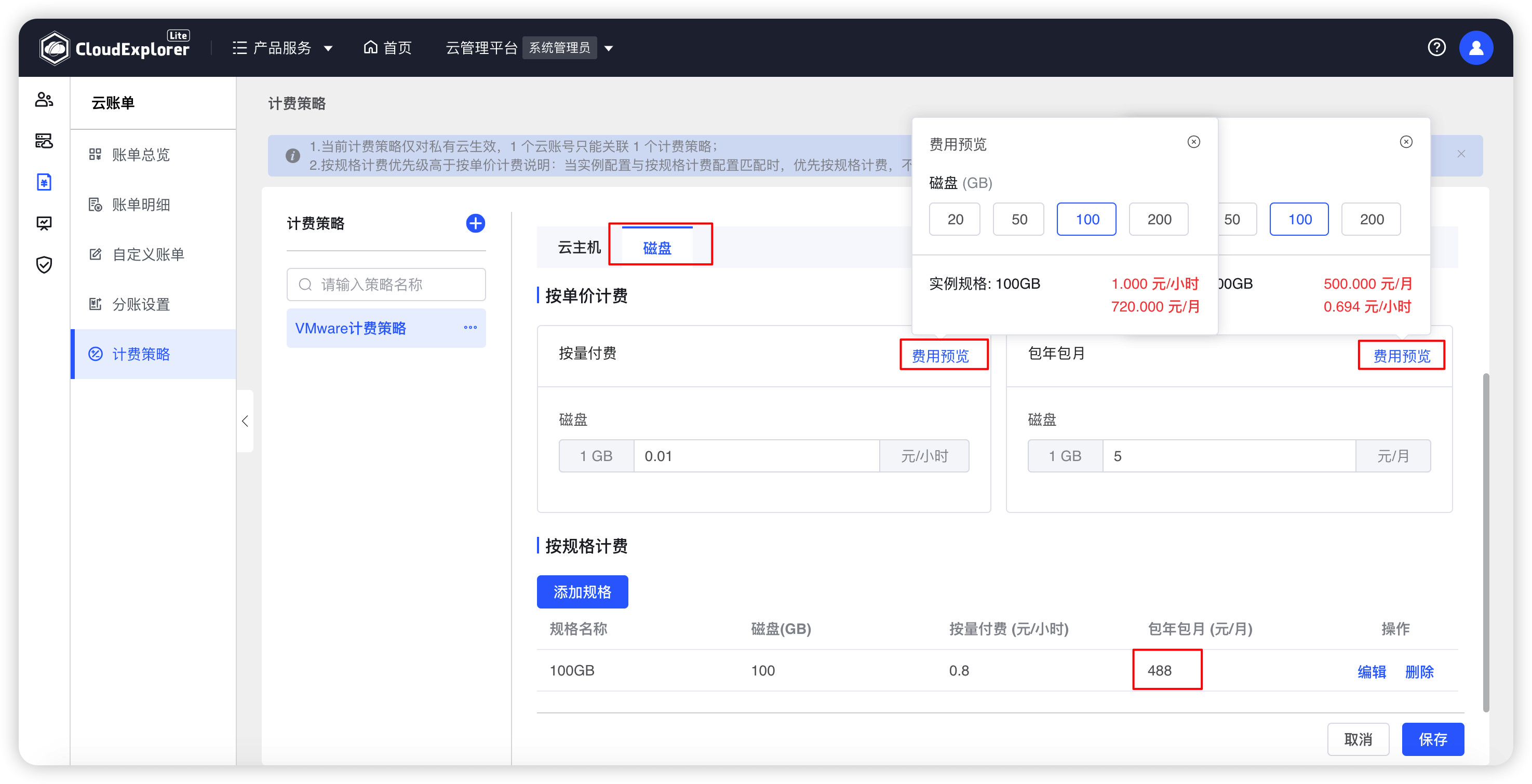Open cloud bill sidebar icon
The image size is (1532, 784).
pyautogui.click(x=44, y=182)
